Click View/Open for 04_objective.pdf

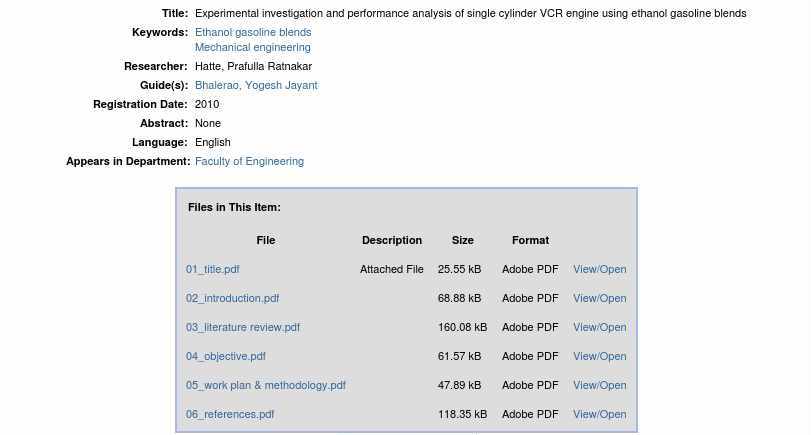click(x=599, y=356)
